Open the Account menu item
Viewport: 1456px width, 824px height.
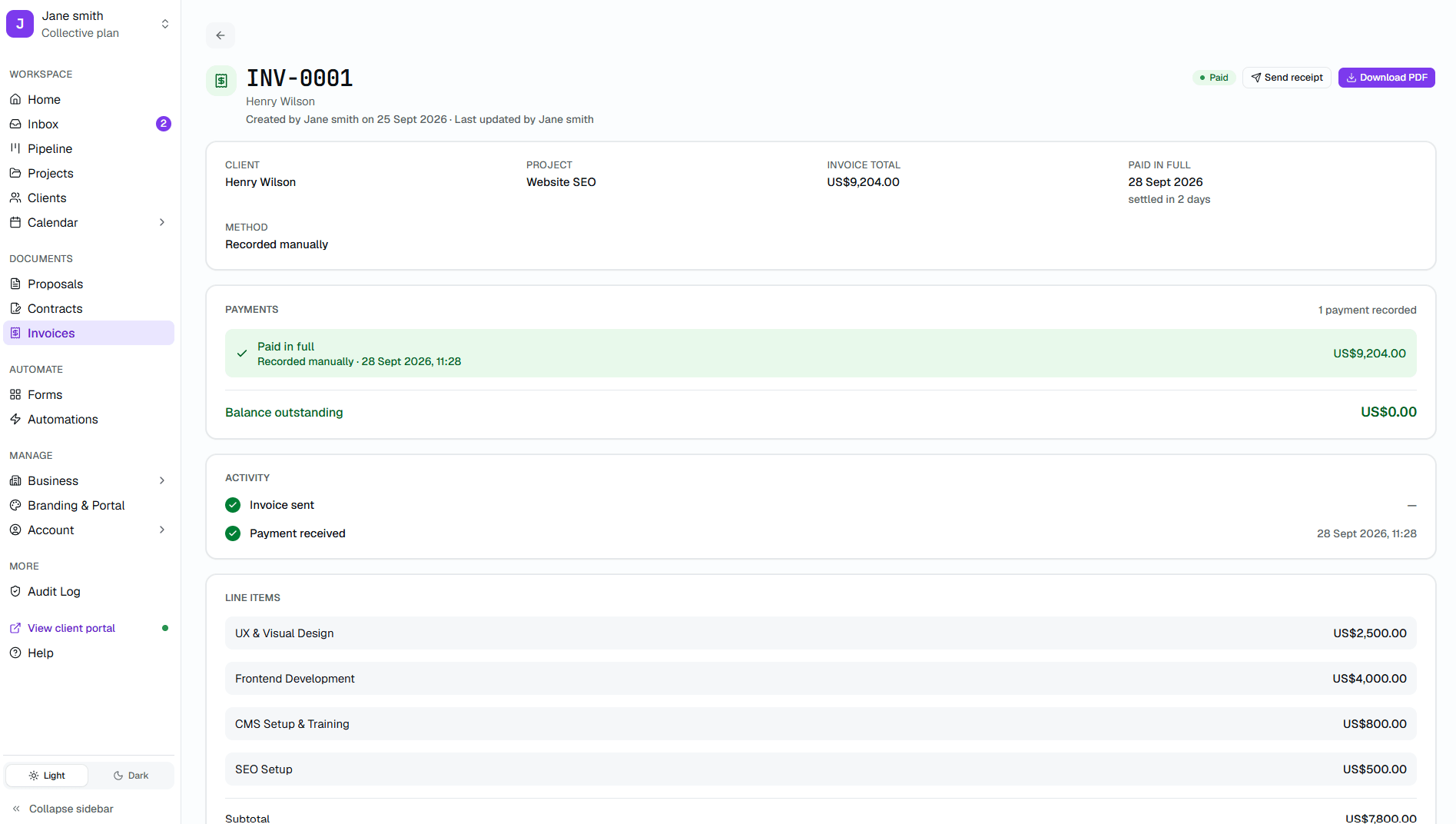click(89, 530)
